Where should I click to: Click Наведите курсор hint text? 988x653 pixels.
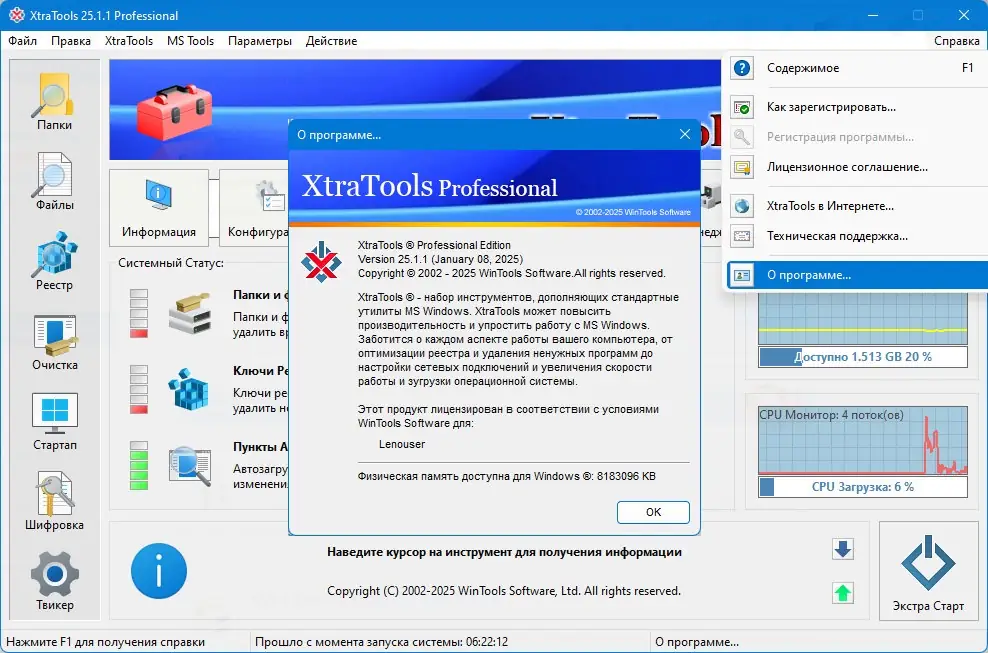[x=504, y=552]
